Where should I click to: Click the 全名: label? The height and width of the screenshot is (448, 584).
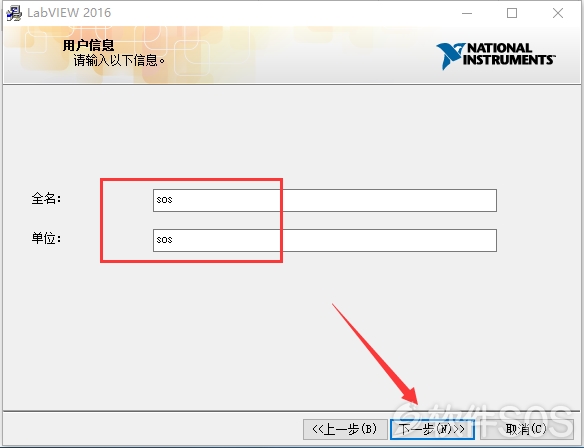tap(46, 198)
